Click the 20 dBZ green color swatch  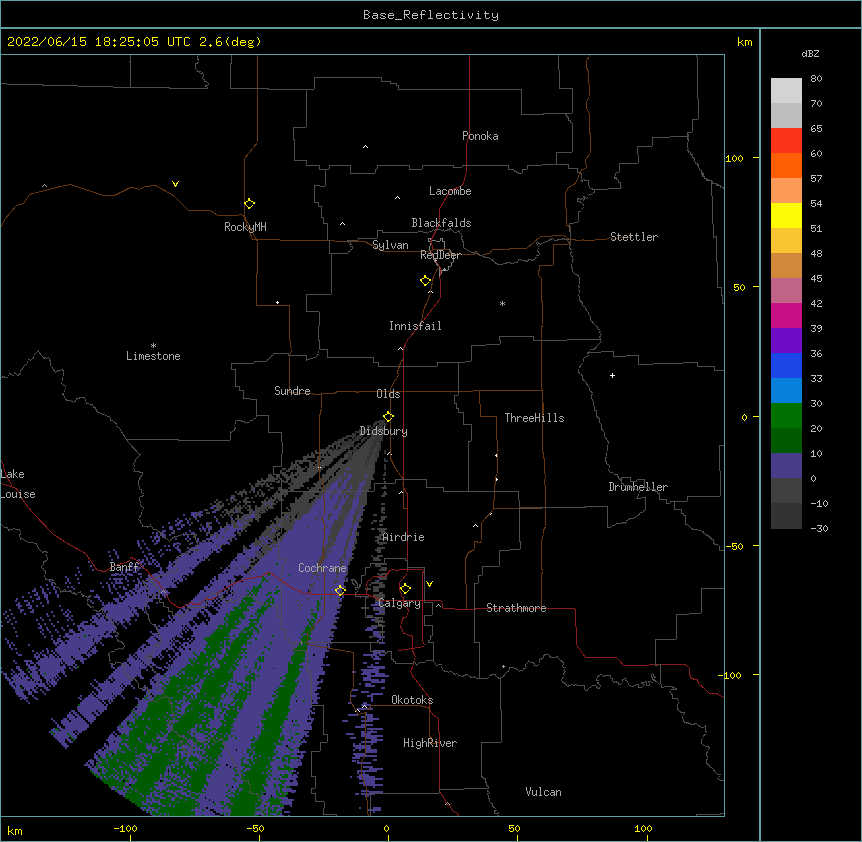pos(786,440)
